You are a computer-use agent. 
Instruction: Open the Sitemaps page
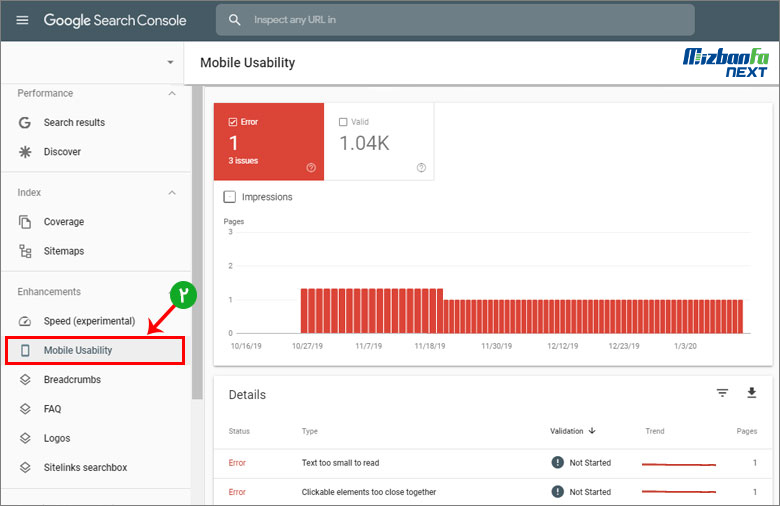pos(64,251)
